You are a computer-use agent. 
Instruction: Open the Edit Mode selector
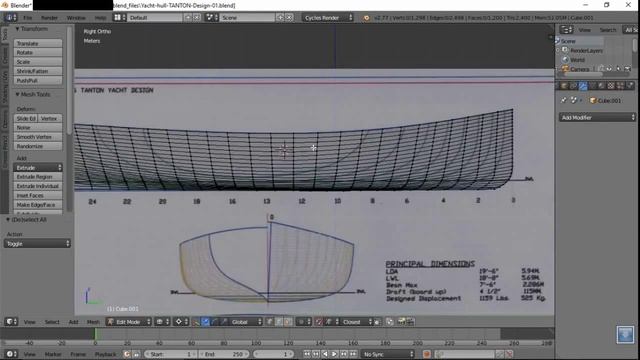click(129, 322)
